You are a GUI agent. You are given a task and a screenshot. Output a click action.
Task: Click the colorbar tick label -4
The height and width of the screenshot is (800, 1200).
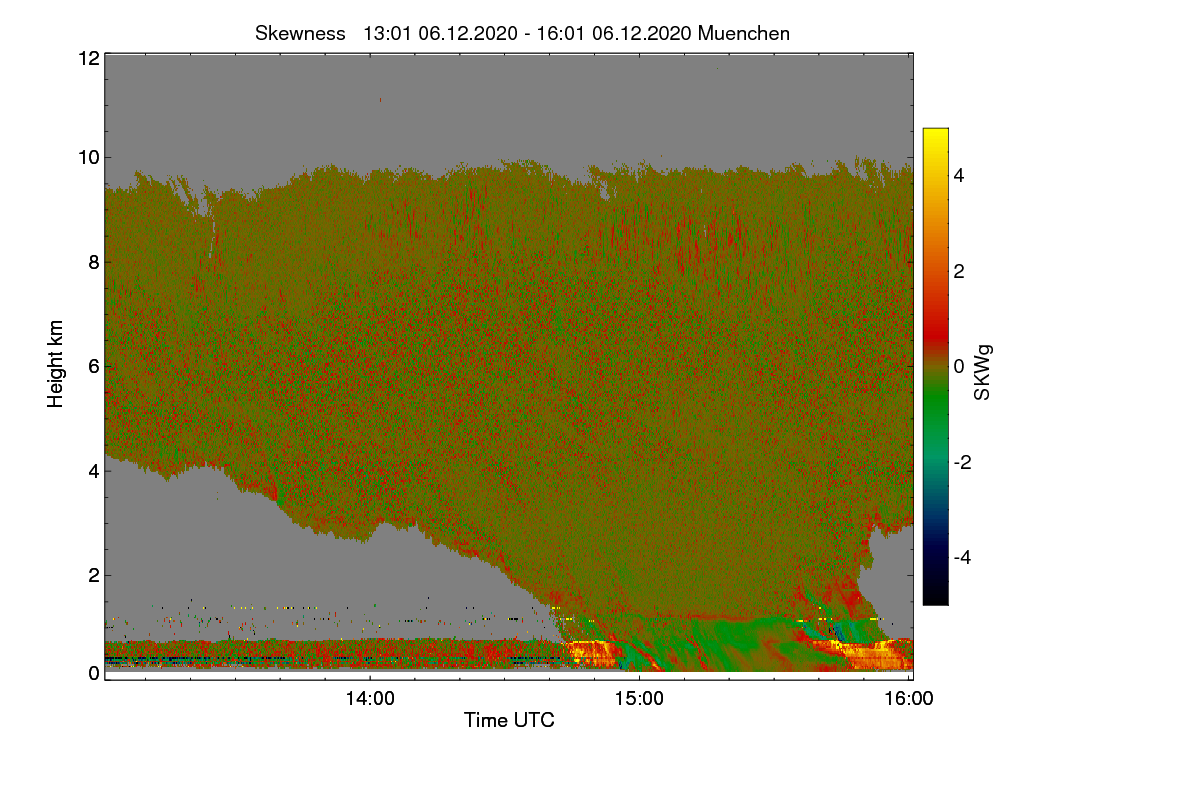coord(964,557)
